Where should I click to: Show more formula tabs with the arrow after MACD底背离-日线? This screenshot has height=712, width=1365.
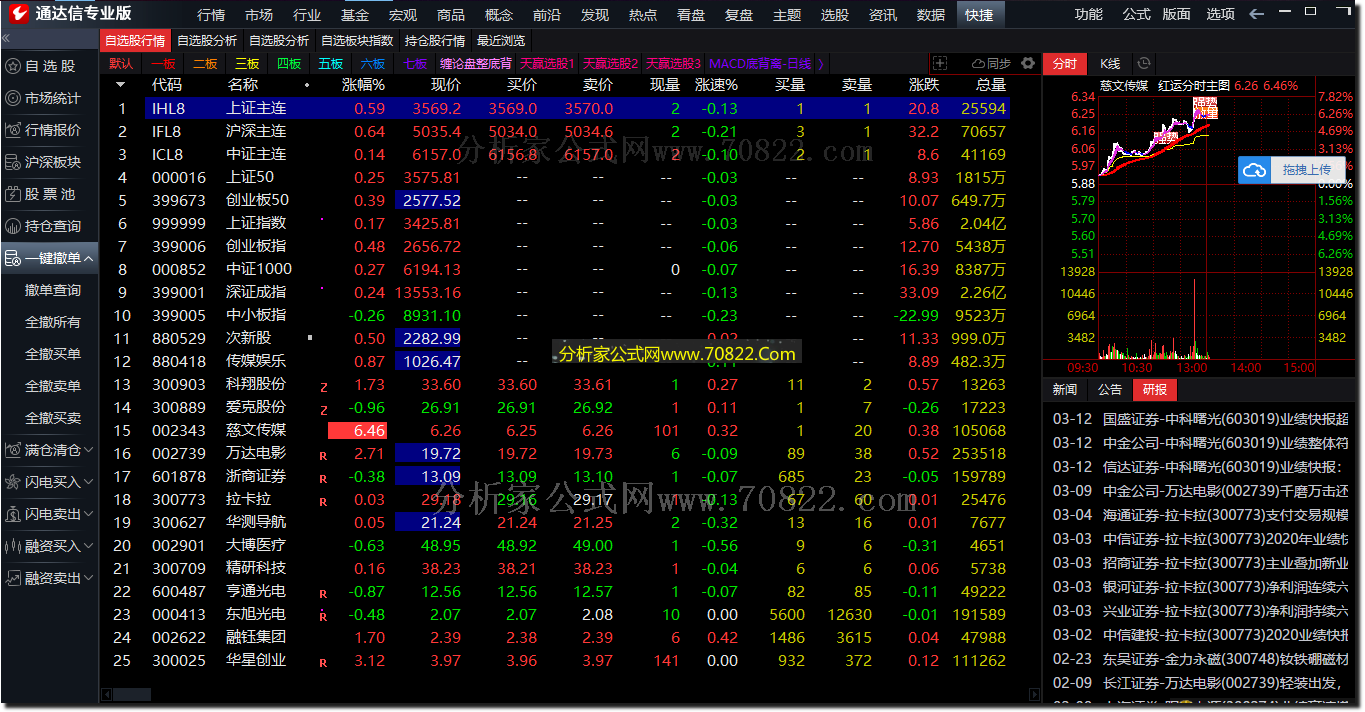(x=821, y=63)
